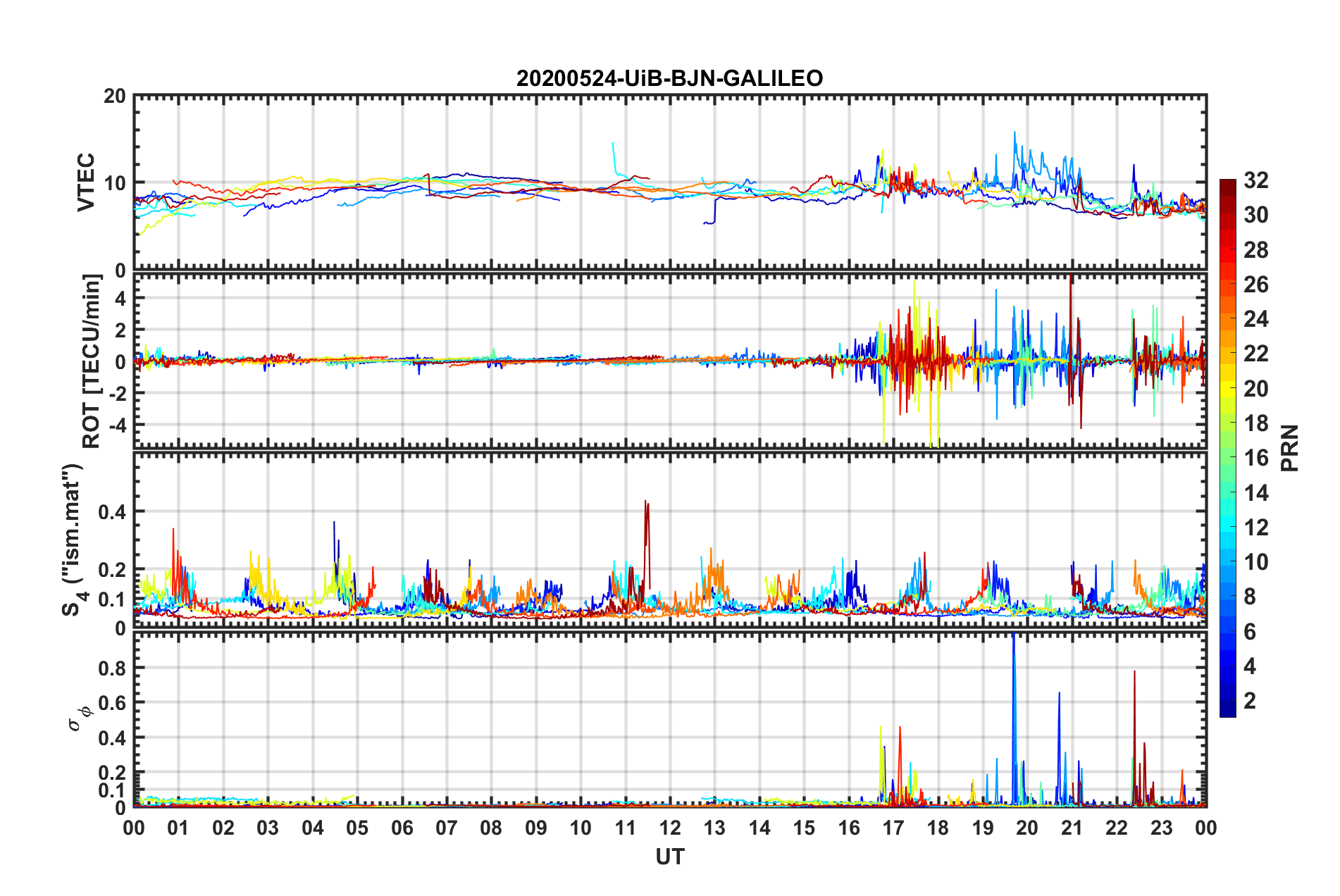Click the ROT [TECU/min] axis label
Image resolution: width=1340 pixels, height=896 pixels.
(92, 361)
